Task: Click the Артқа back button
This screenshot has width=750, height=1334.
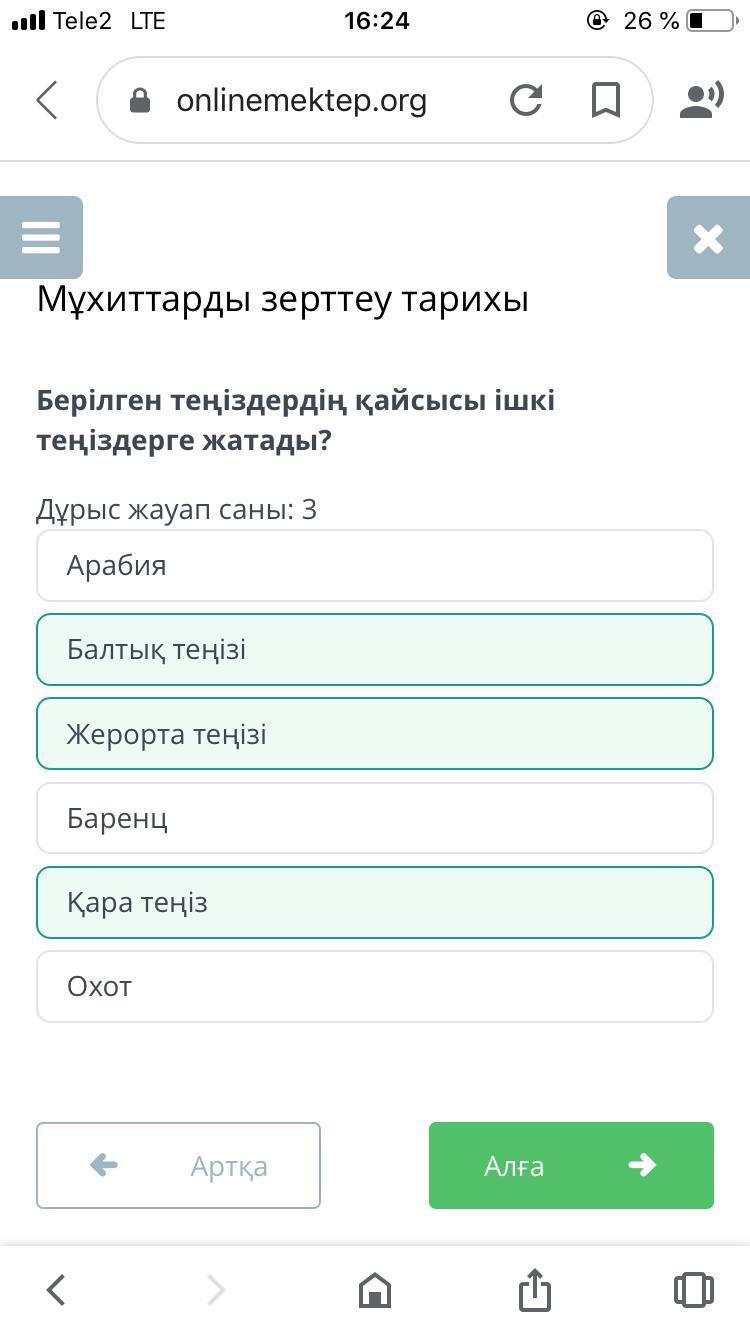Action: click(x=178, y=1165)
